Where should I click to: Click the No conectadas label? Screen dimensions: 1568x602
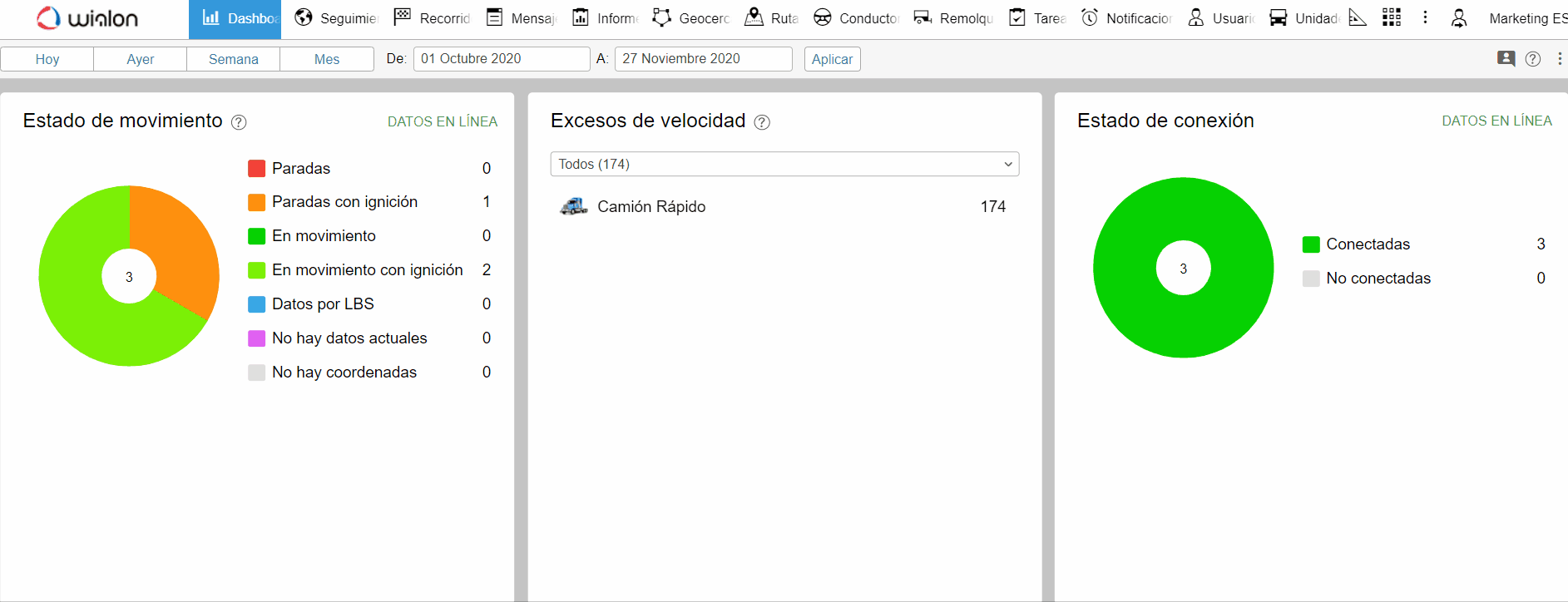(1378, 279)
